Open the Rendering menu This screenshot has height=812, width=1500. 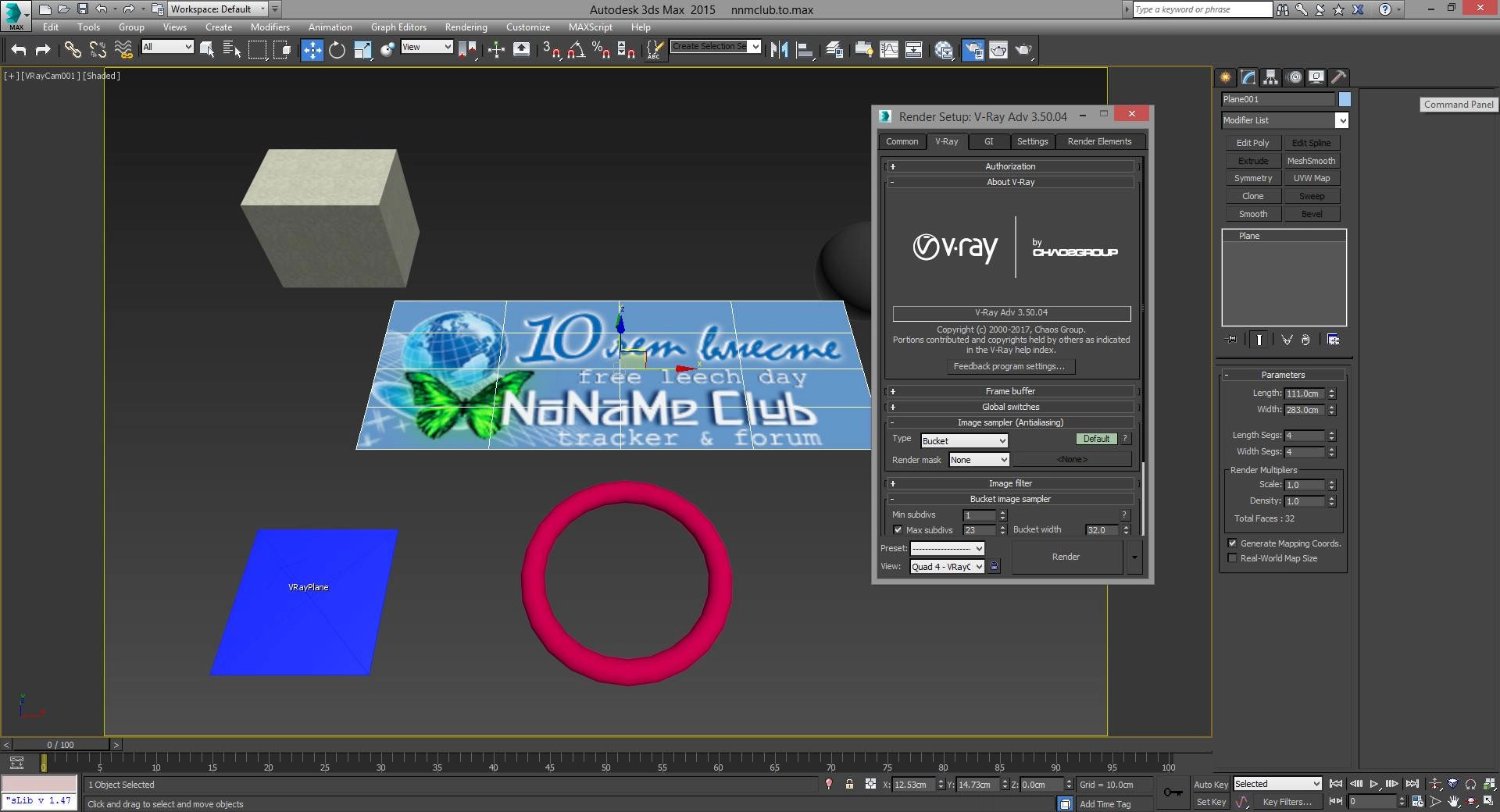pos(466,27)
